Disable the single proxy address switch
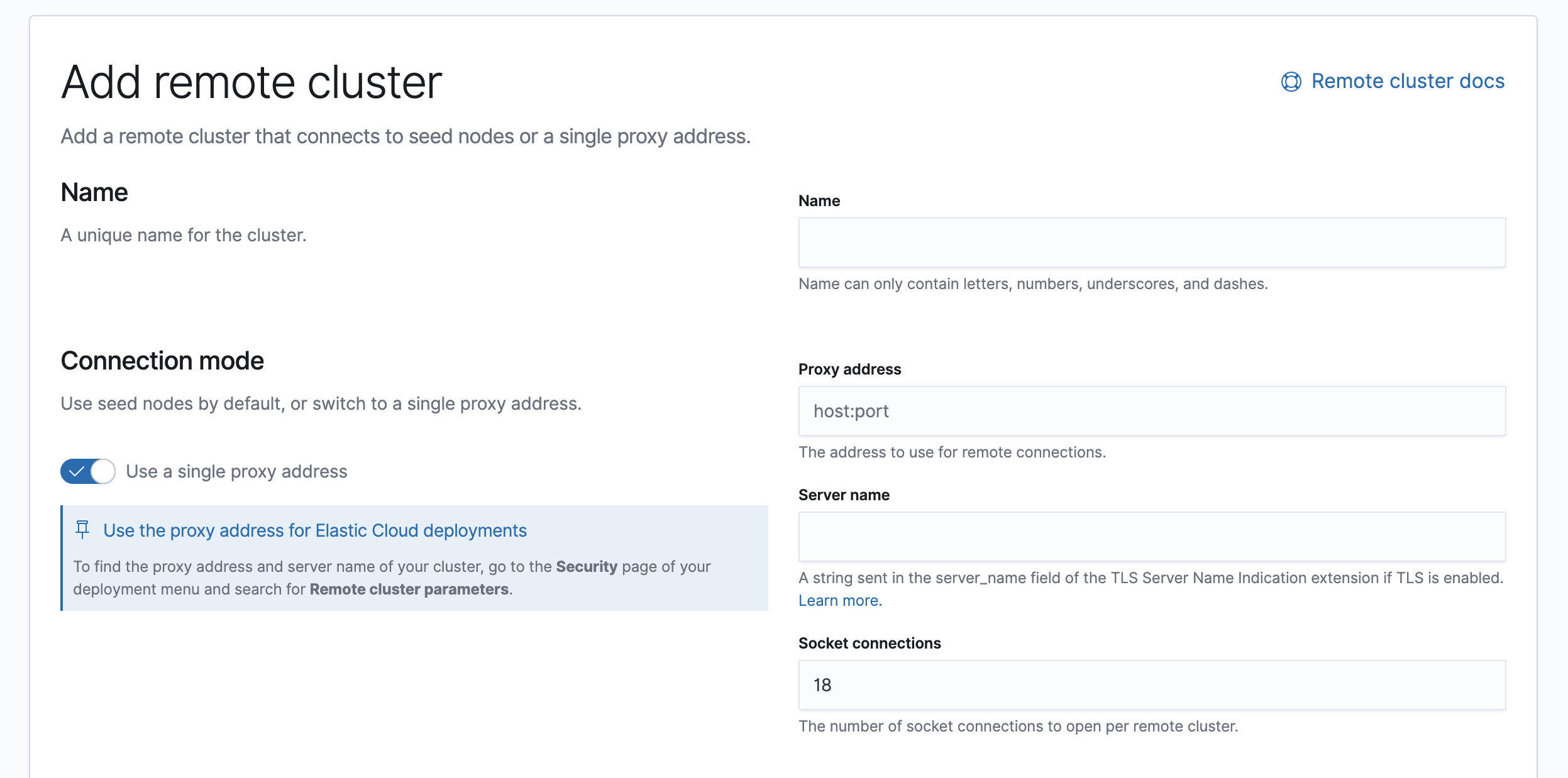Image resolution: width=1568 pixels, height=778 pixels. click(x=88, y=471)
